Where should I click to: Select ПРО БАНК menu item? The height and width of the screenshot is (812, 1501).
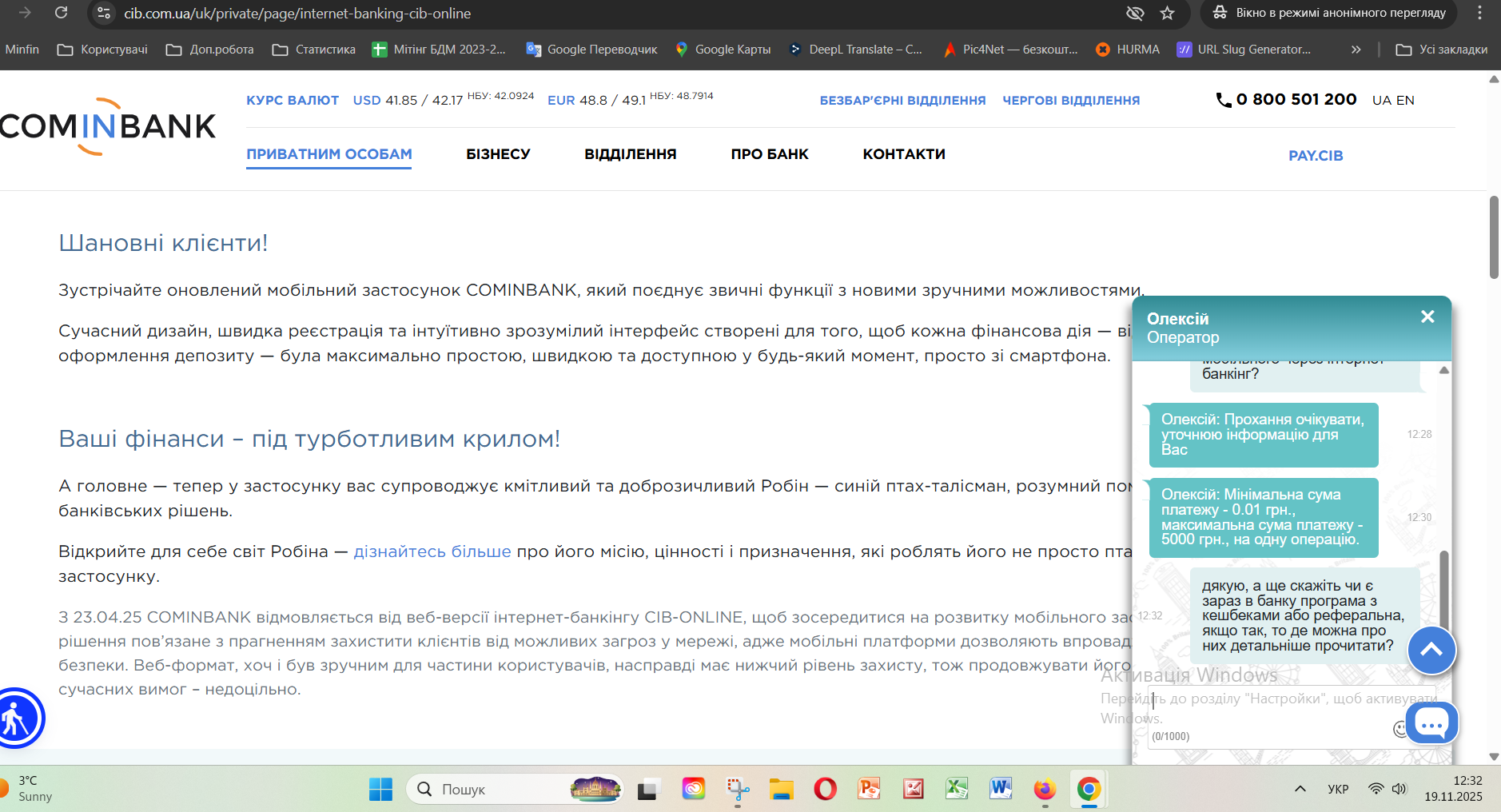tap(769, 154)
